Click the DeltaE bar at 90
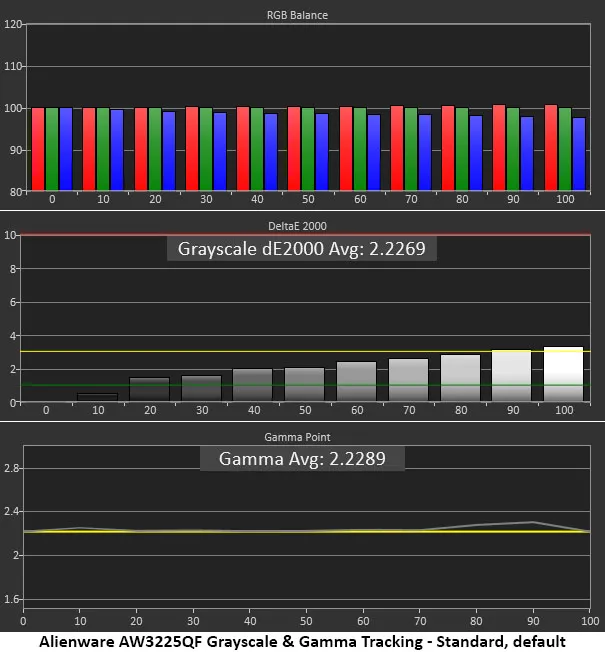This screenshot has width=605, height=652. coord(512,376)
